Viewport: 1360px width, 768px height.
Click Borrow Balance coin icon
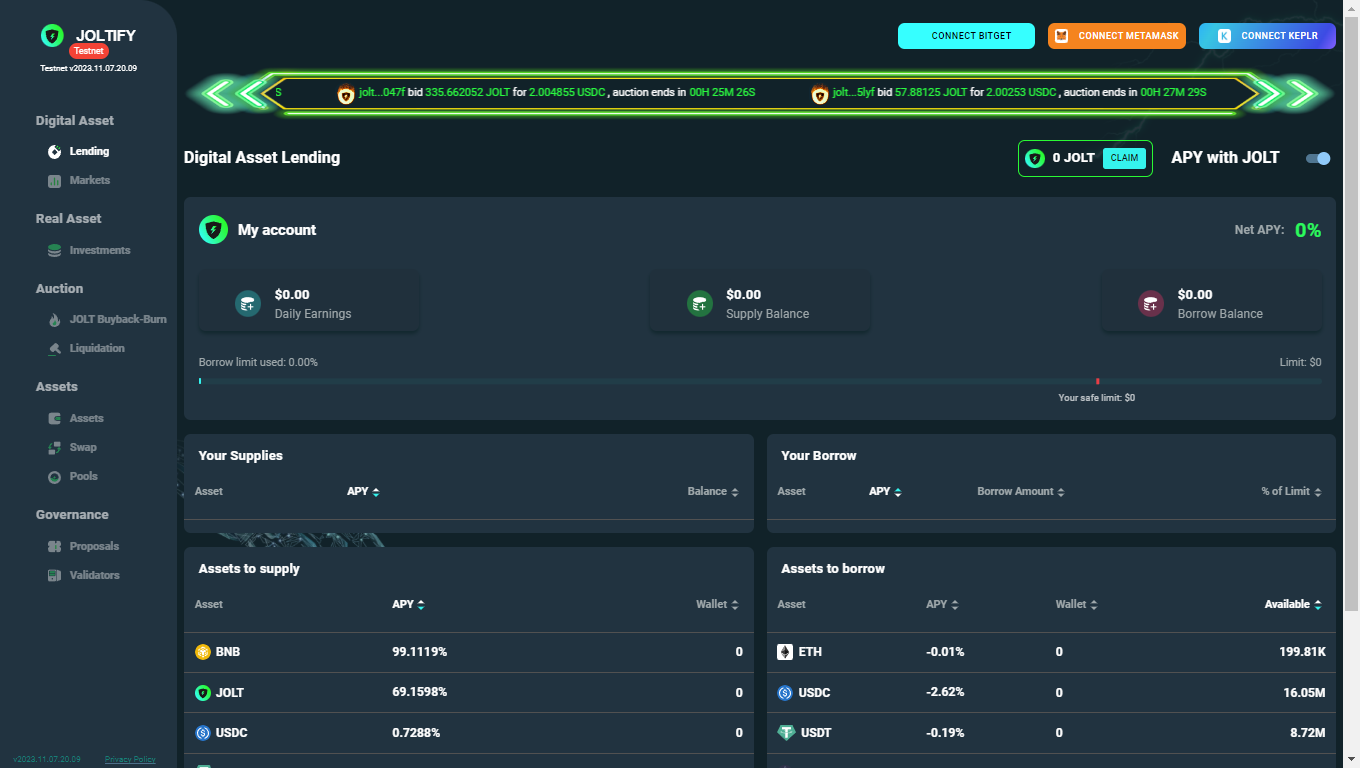(1151, 304)
